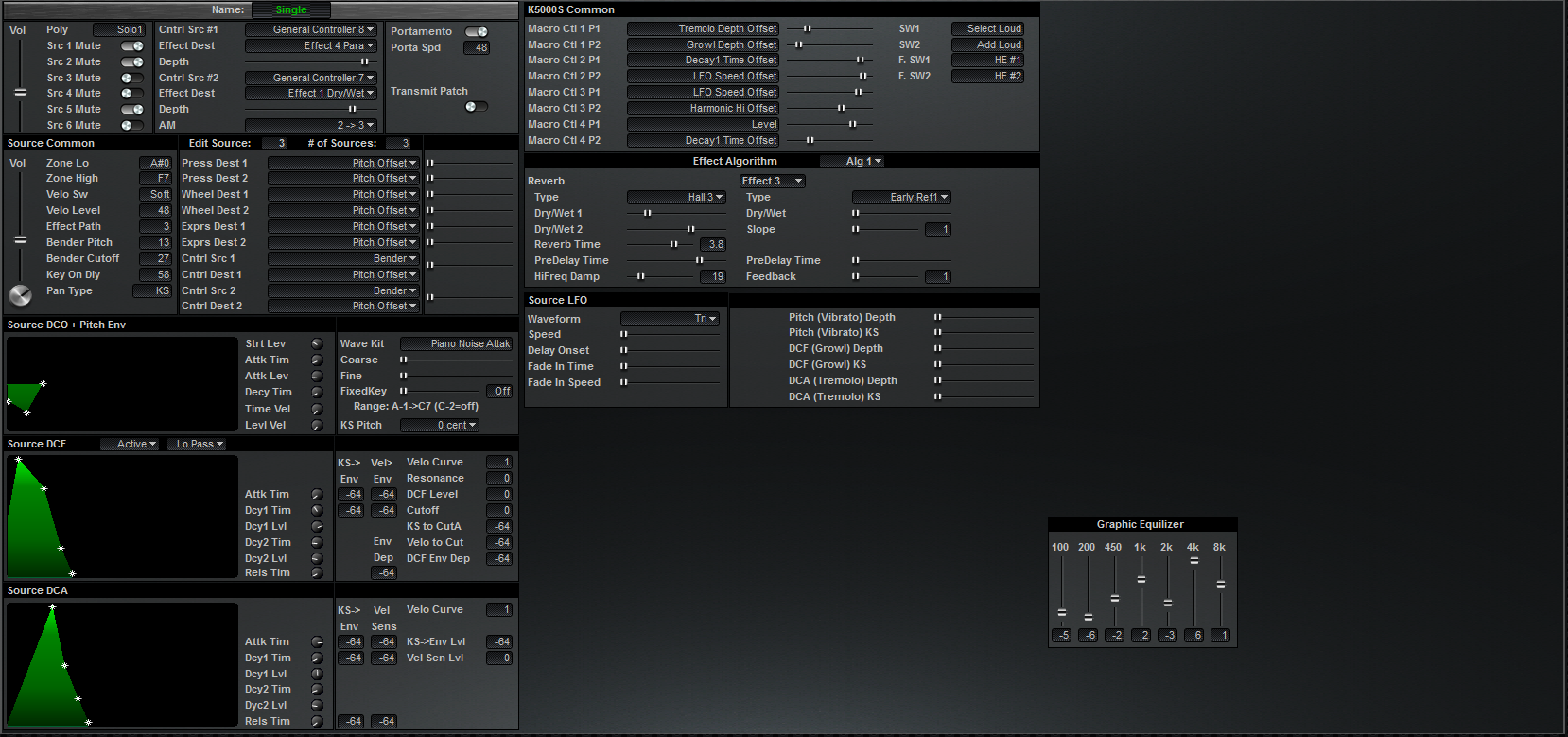The height and width of the screenshot is (737, 1568).
Task: Open the Reverb Type Hall 3 dropdown
Action: point(677,198)
